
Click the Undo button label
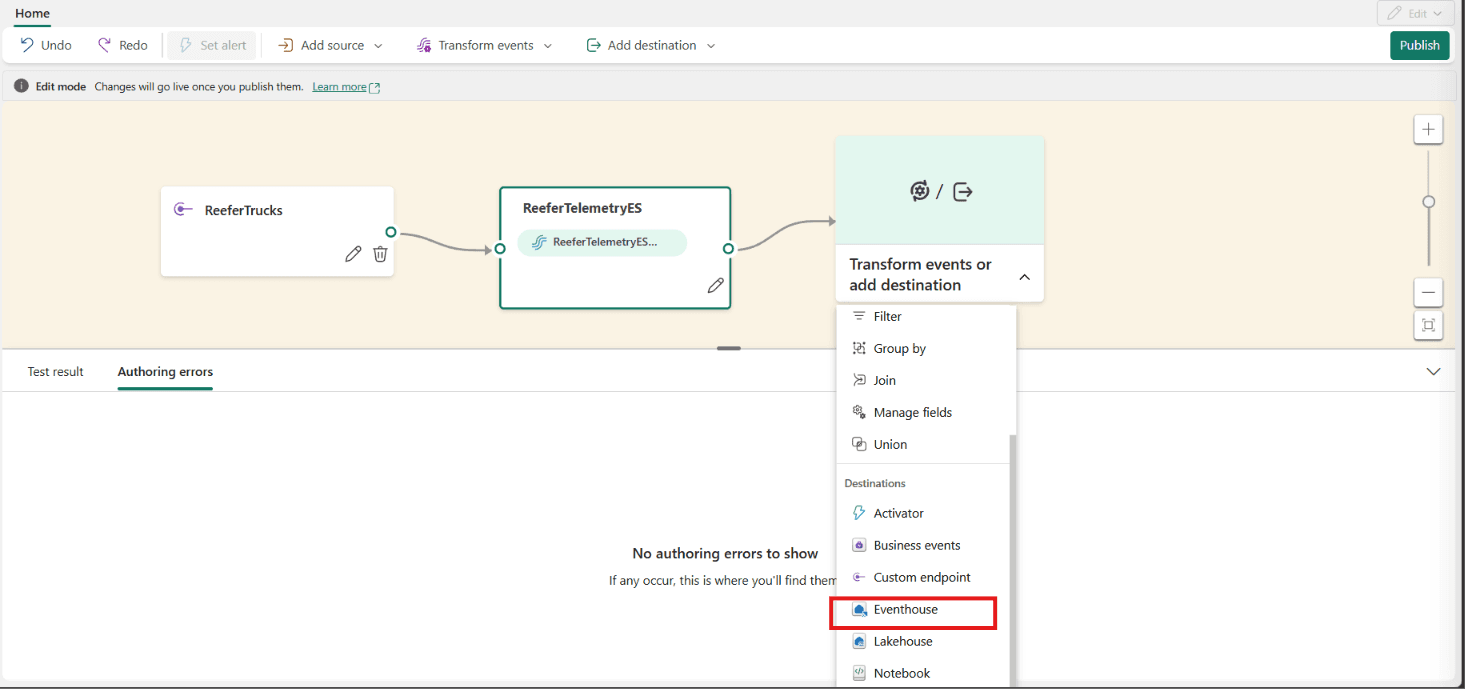tap(56, 45)
